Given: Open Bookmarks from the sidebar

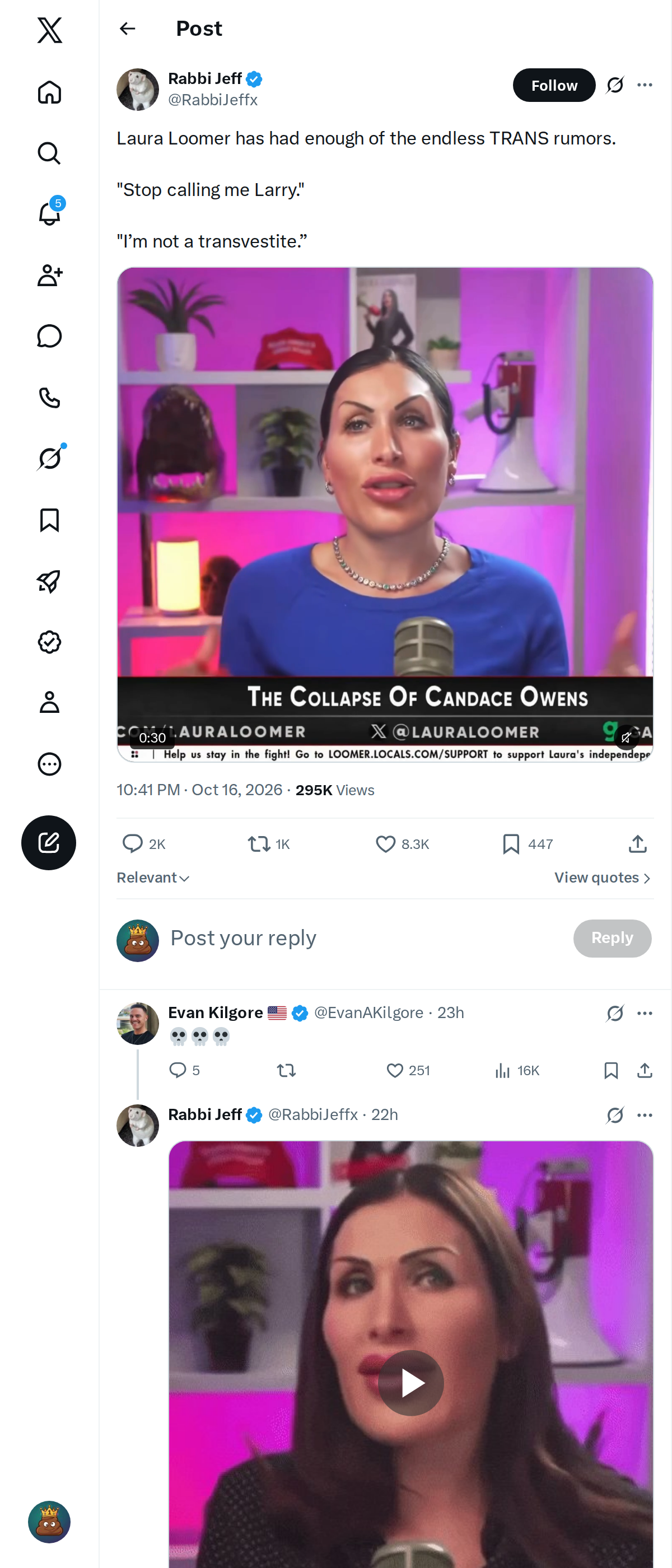Looking at the screenshot, I should (49, 520).
